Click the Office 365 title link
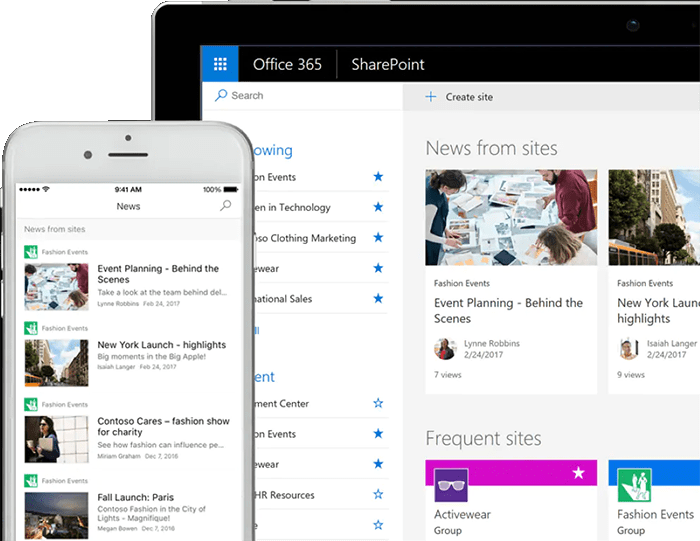 tap(287, 64)
